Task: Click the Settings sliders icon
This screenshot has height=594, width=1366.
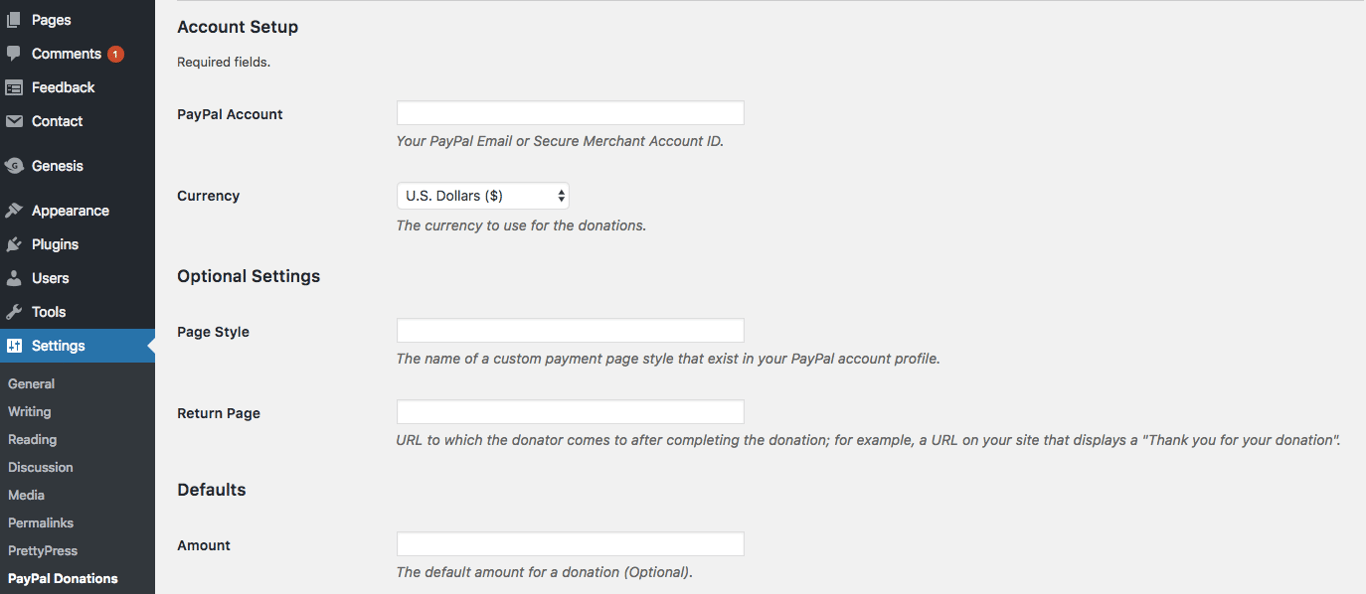Action: (x=15, y=345)
